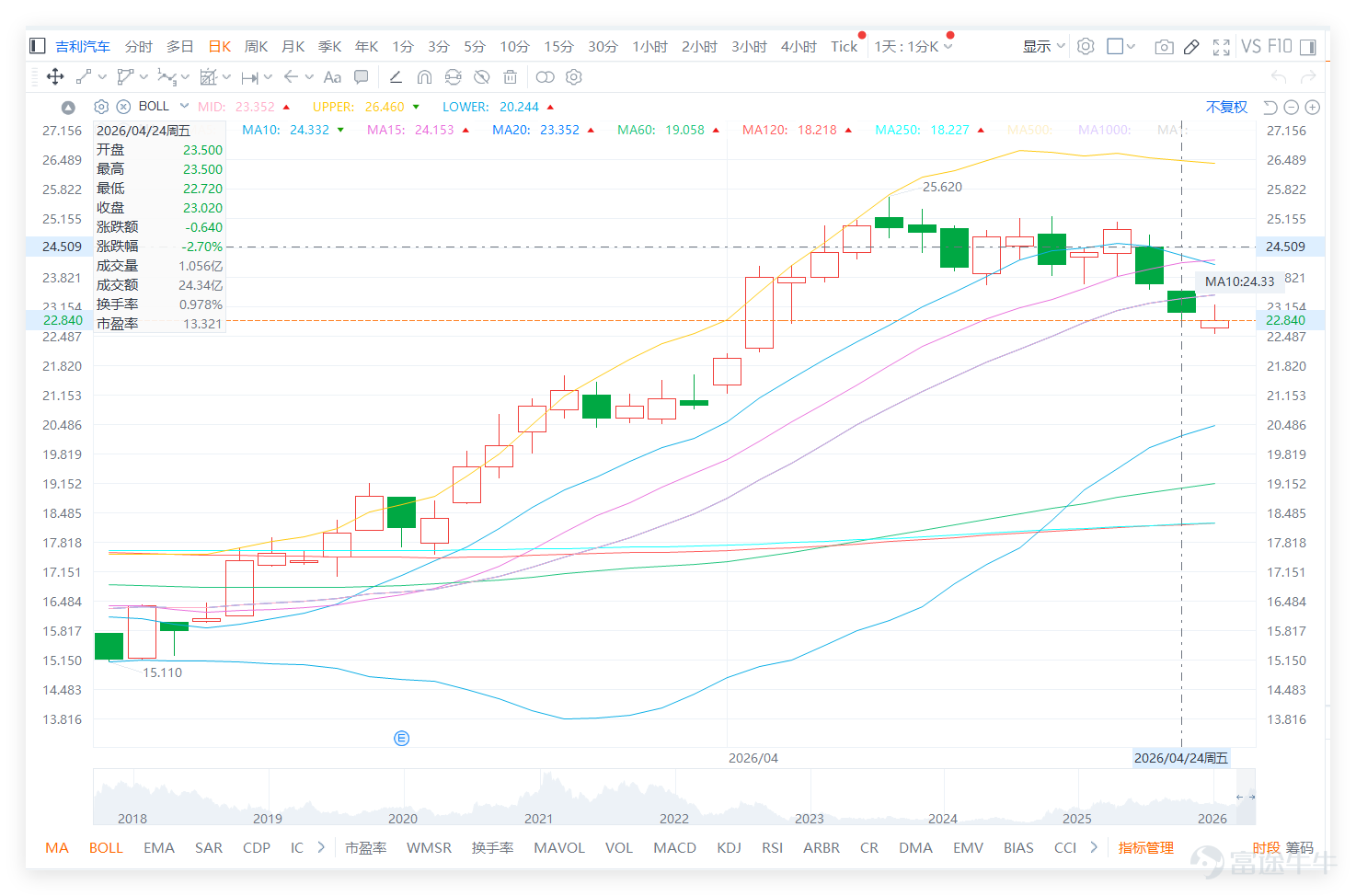Select the text annotation Aa tool

pos(332,77)
